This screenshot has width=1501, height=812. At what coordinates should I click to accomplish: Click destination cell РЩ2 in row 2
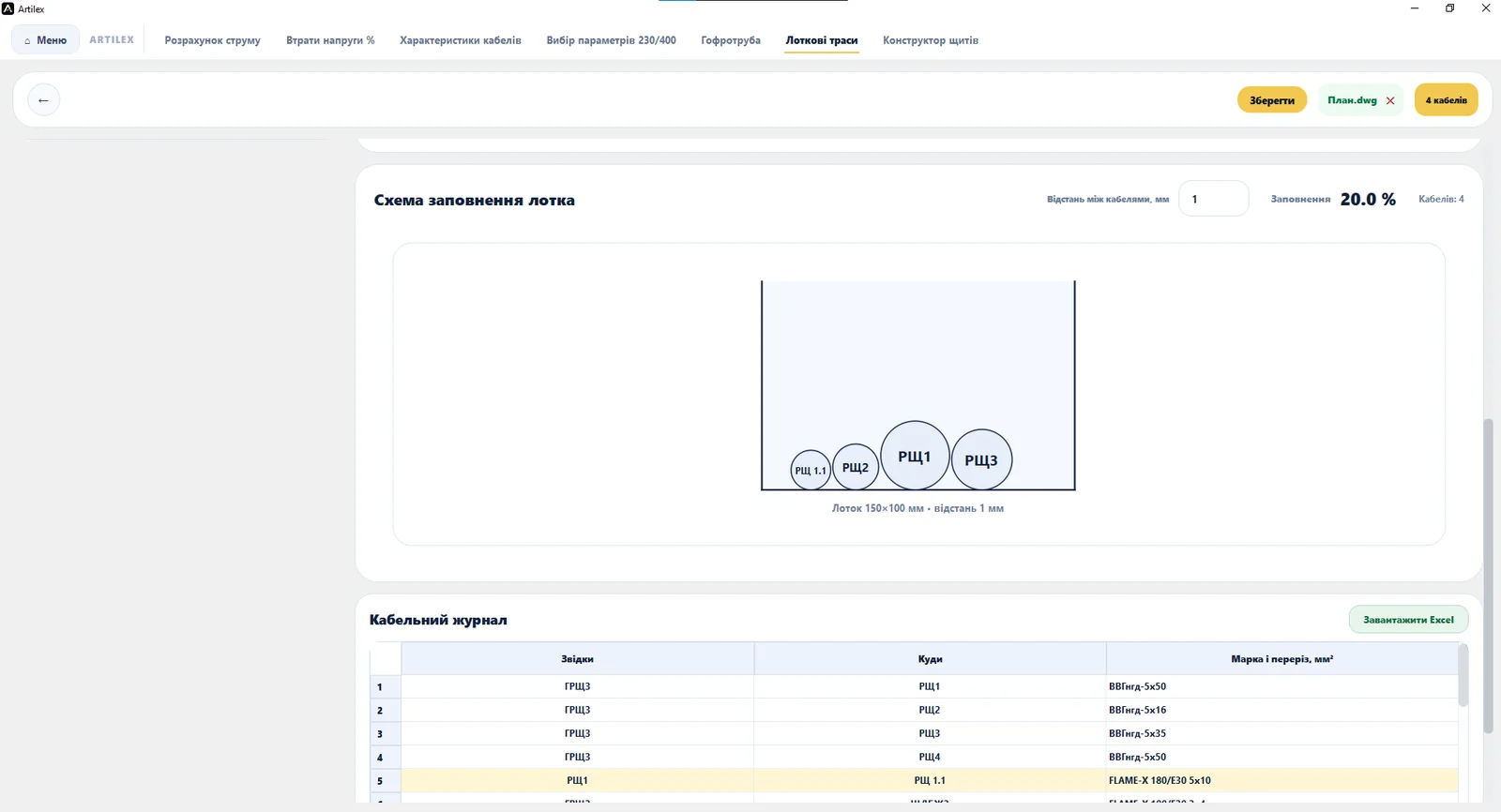930,710
